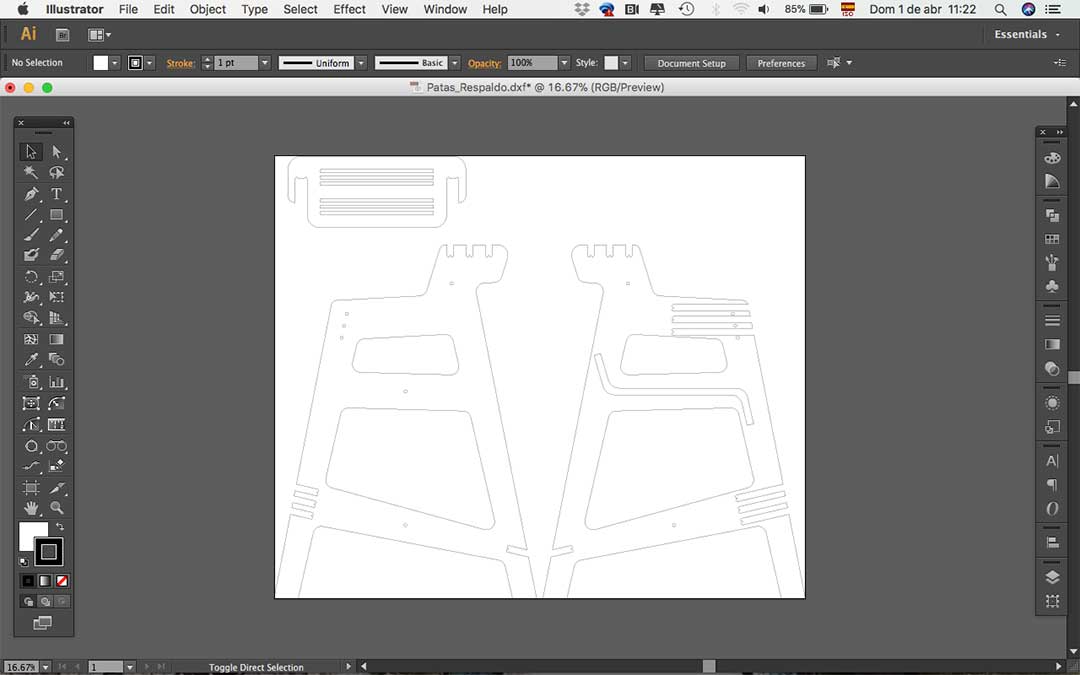Choose the Rectangle tool
The image size is (1080, 675).
pyautogui.click(x=56, y=215)
